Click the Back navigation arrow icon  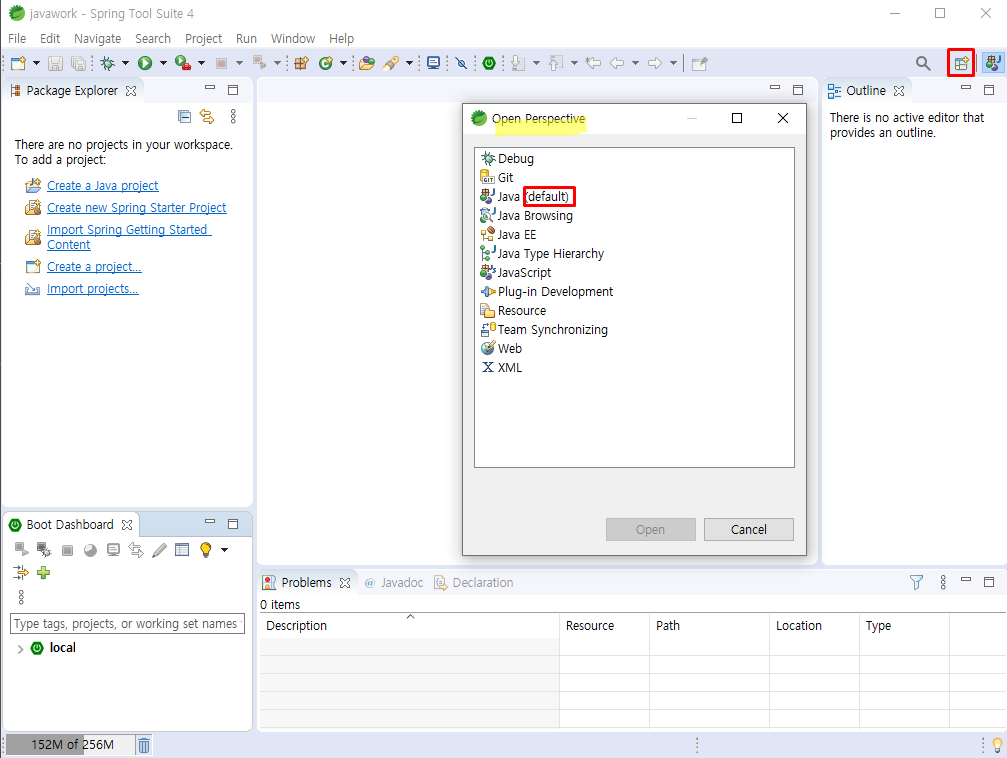617,63
